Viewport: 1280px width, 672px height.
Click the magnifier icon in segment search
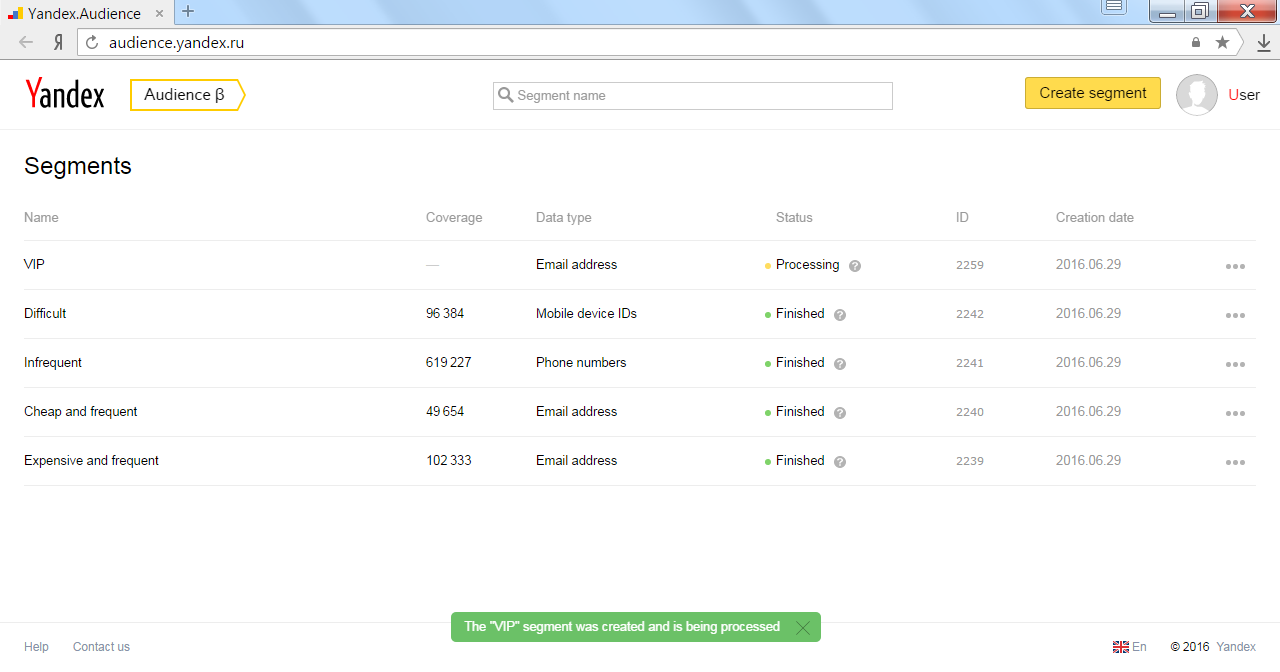pyautogui.click(x=505, y=96)
